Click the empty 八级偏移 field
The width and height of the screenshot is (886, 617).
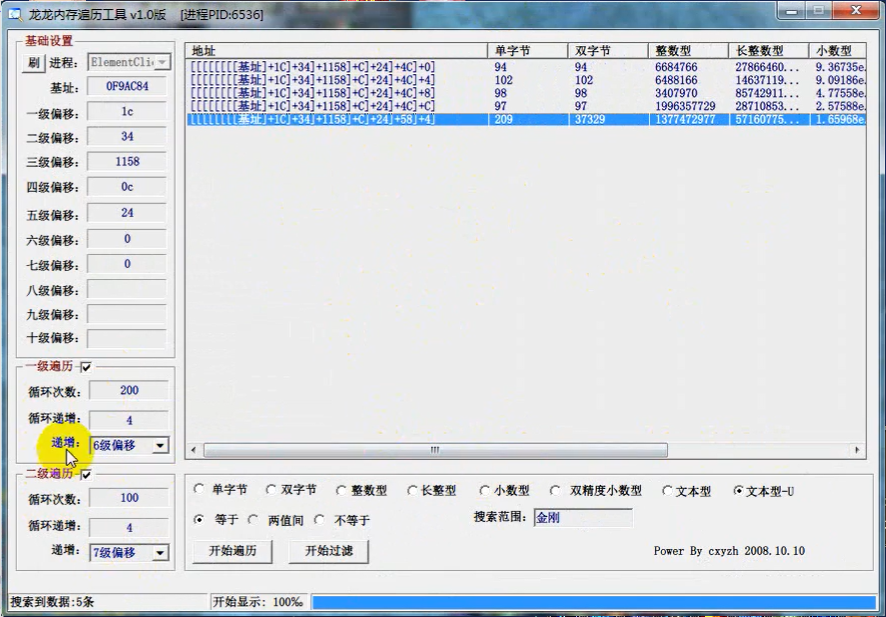point(127,289)
